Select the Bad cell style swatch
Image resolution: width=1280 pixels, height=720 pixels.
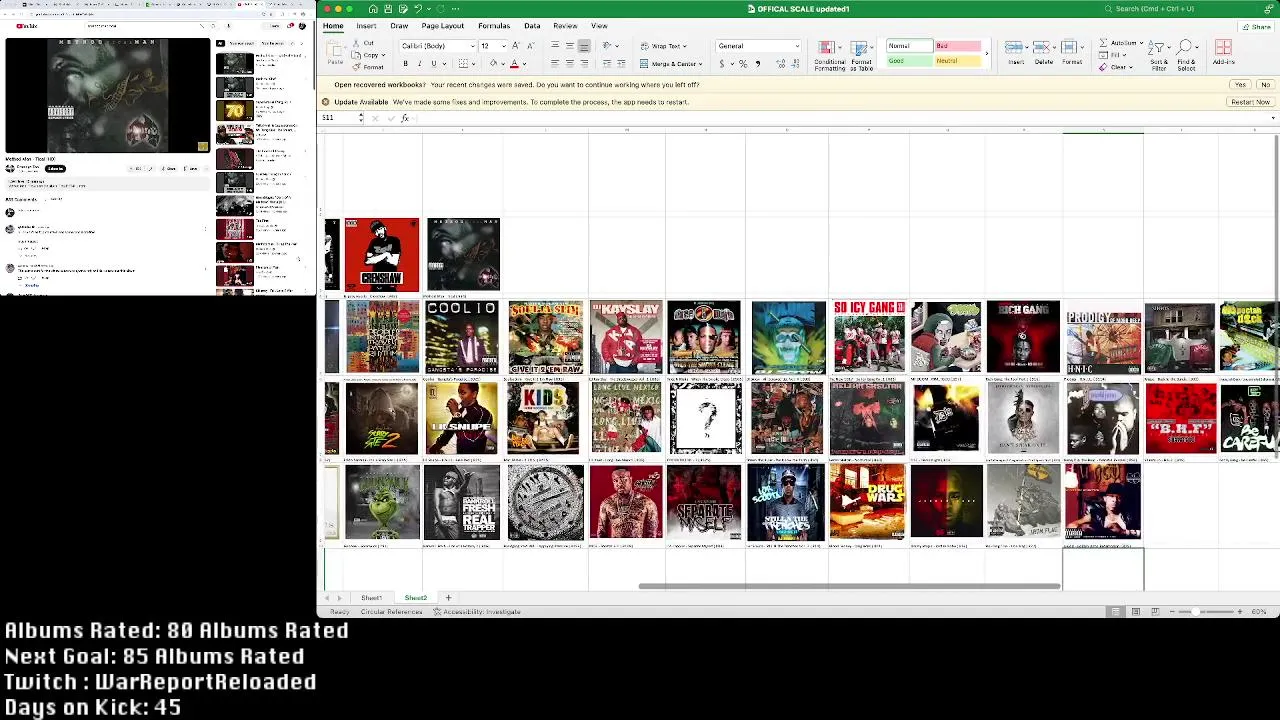958,46
